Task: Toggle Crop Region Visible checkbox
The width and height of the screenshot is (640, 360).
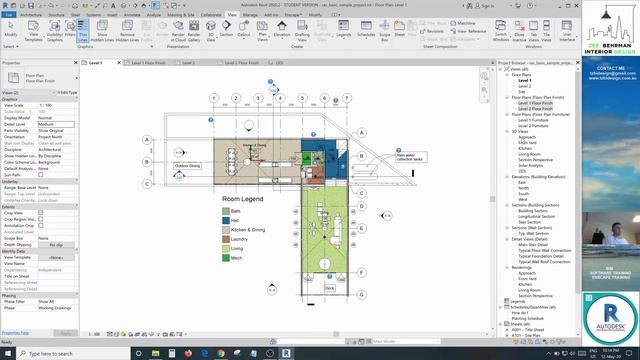Action: coord(41,219)
